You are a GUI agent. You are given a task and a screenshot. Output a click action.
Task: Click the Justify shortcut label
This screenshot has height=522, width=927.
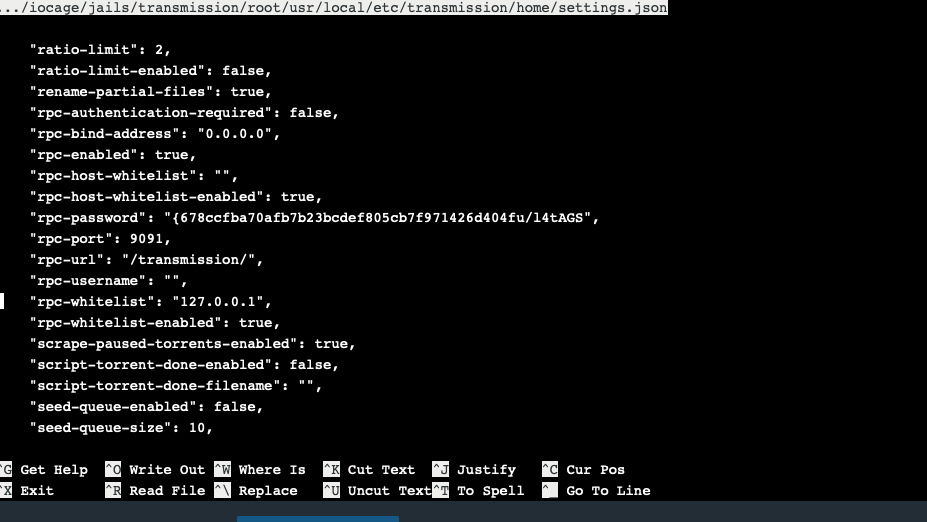487,470
